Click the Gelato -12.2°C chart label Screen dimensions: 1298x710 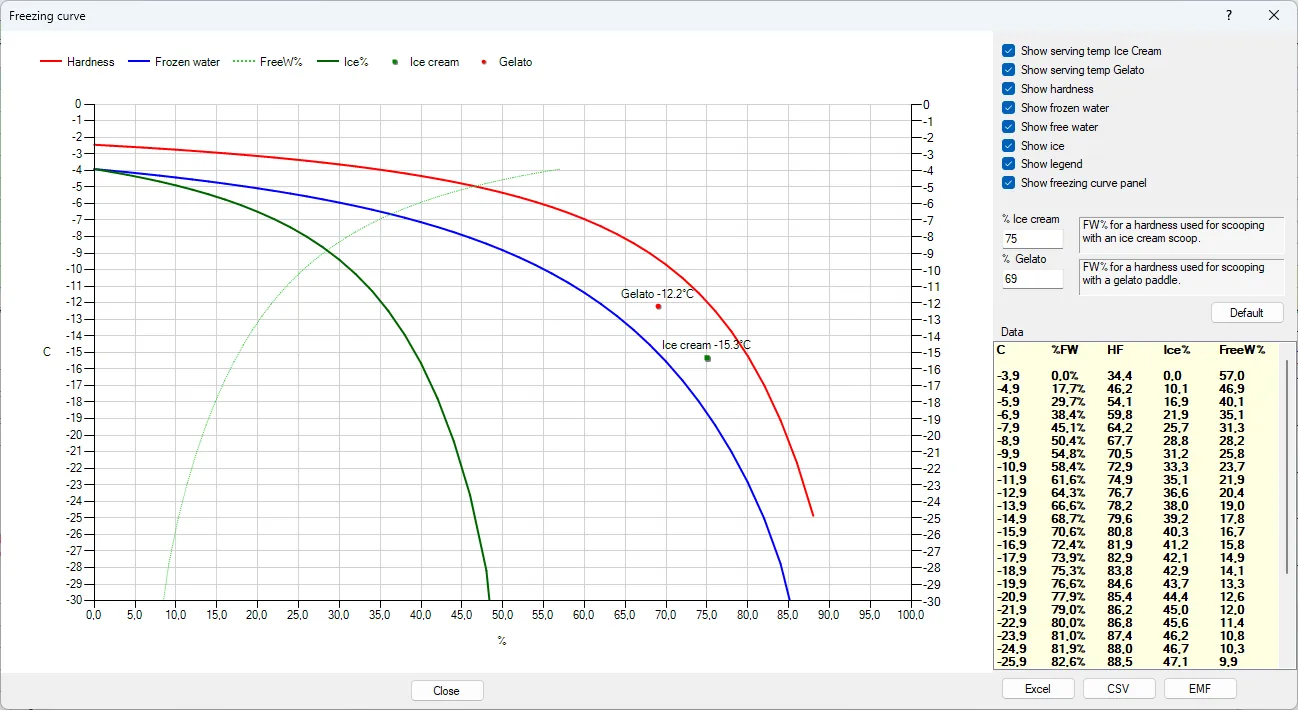(657, 294)
